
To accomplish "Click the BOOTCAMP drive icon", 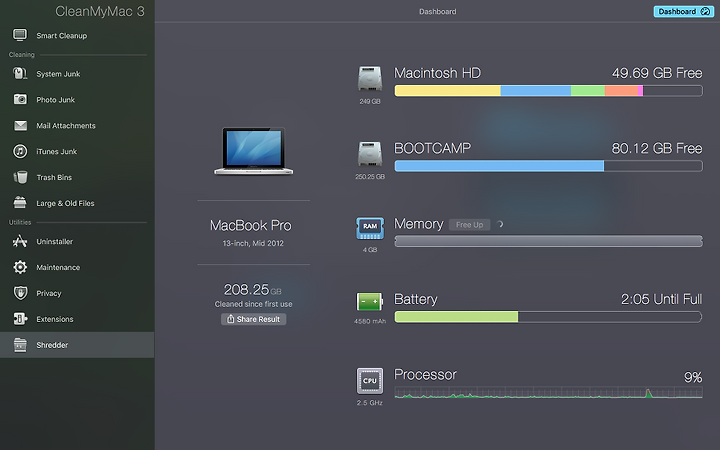I will (x=370, y=154).
